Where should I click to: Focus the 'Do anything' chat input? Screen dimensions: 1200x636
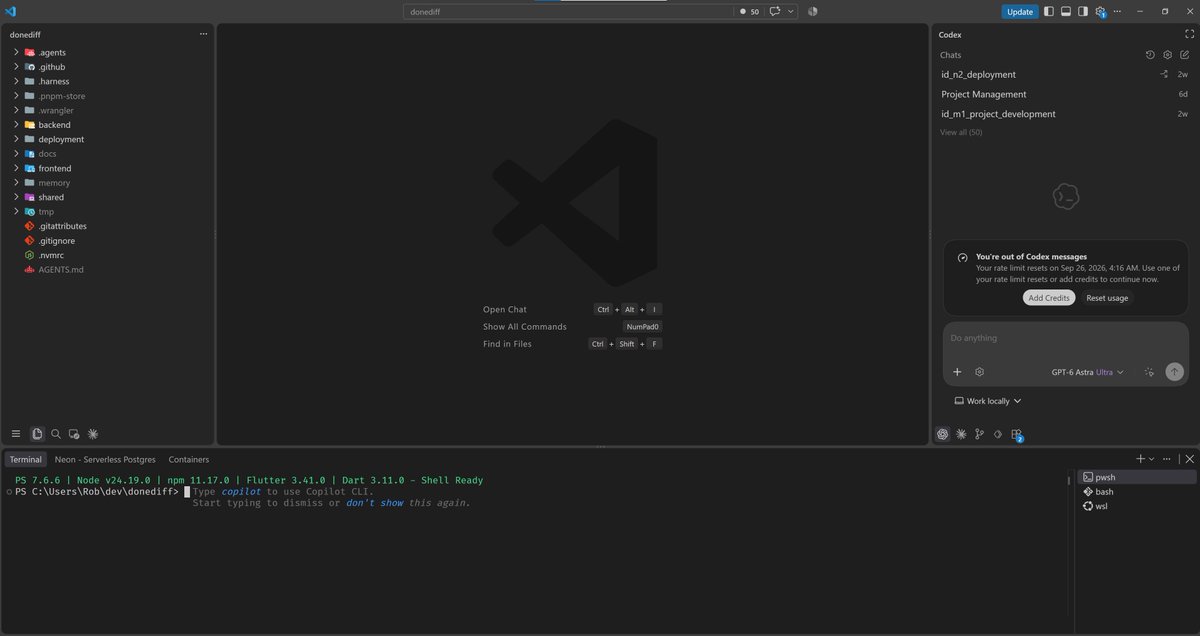pos(1065,338)
